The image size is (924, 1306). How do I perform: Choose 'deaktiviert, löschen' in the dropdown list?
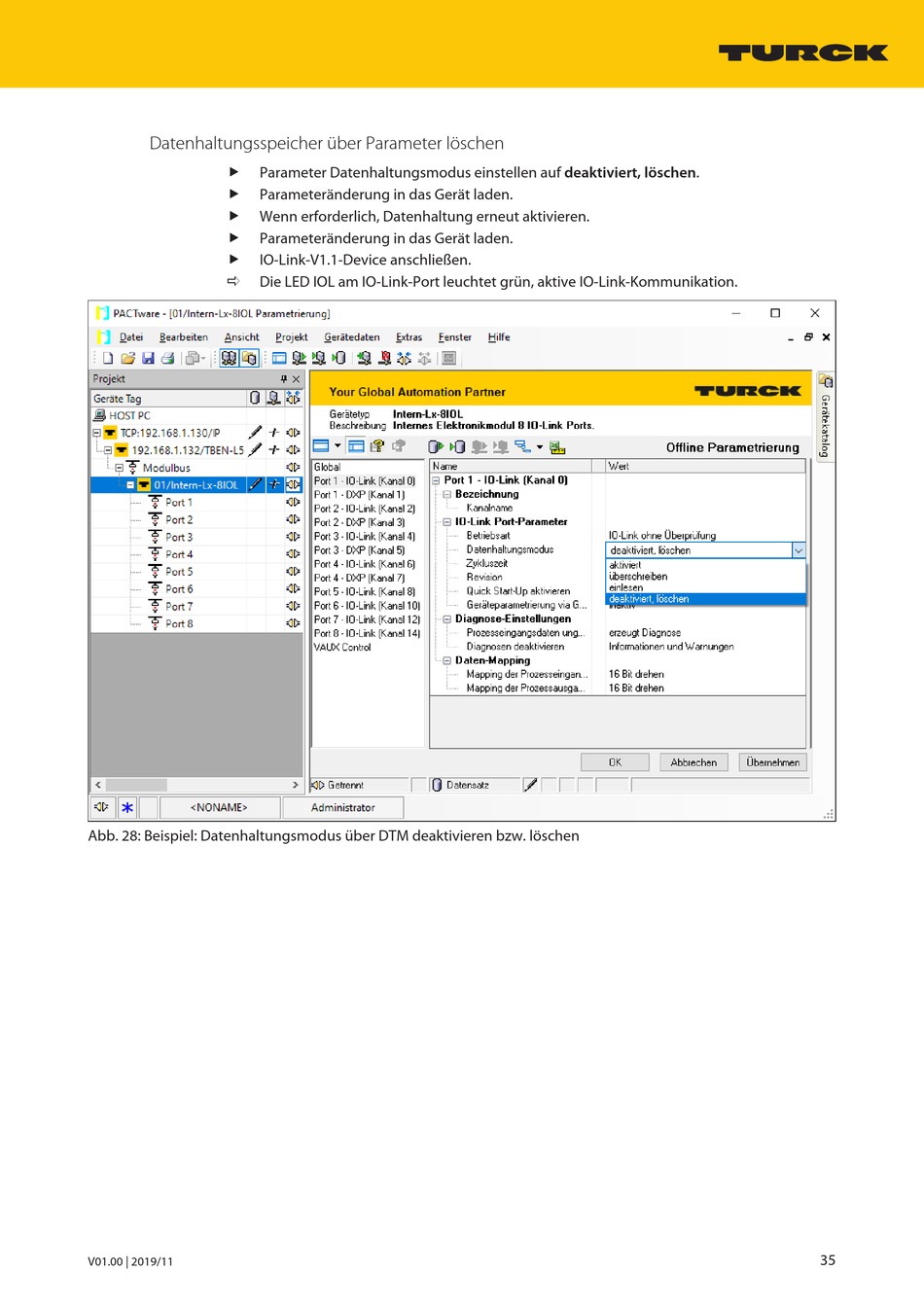click(x=706, y=599)
